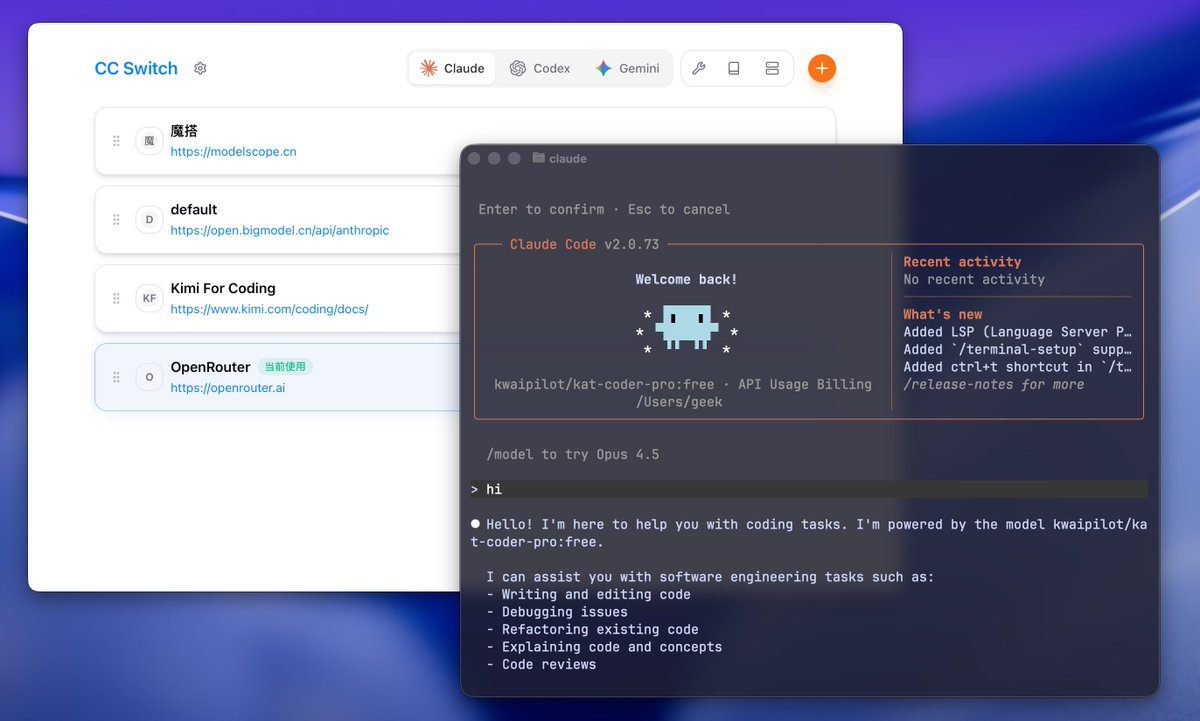Click the 当前使用 badge on OpenRouter
This screenshot has width=1200, height=721.
285,367
